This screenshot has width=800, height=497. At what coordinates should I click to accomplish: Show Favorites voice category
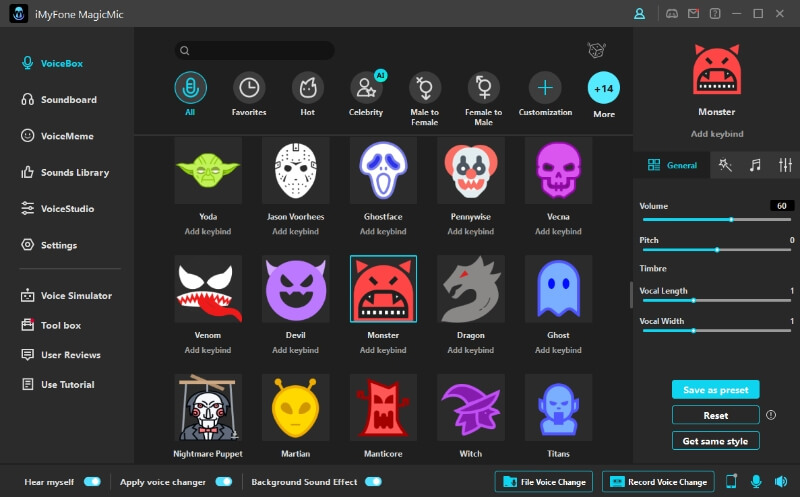click(x=249, y=88)
